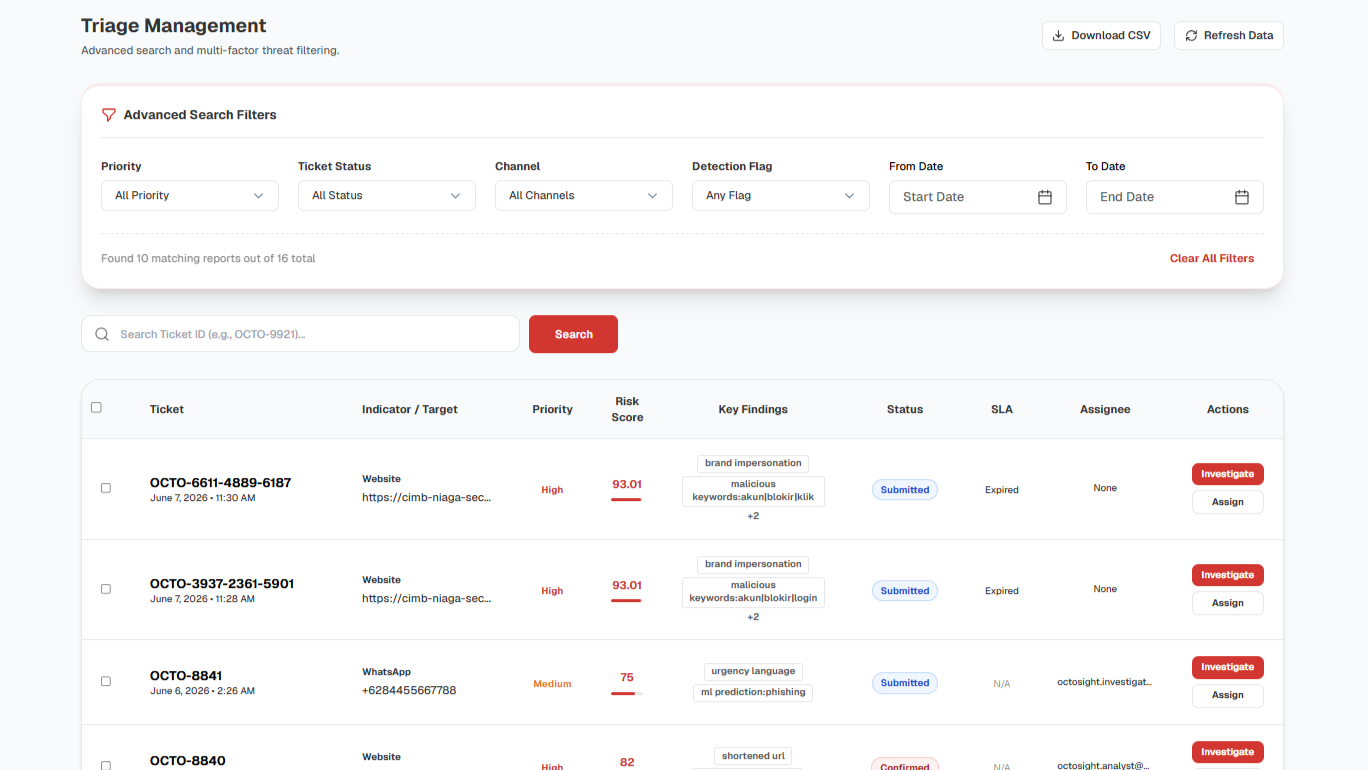Click the Status column header
The height and width of the screenshot is (770, 1368).
tap(905, 409)
